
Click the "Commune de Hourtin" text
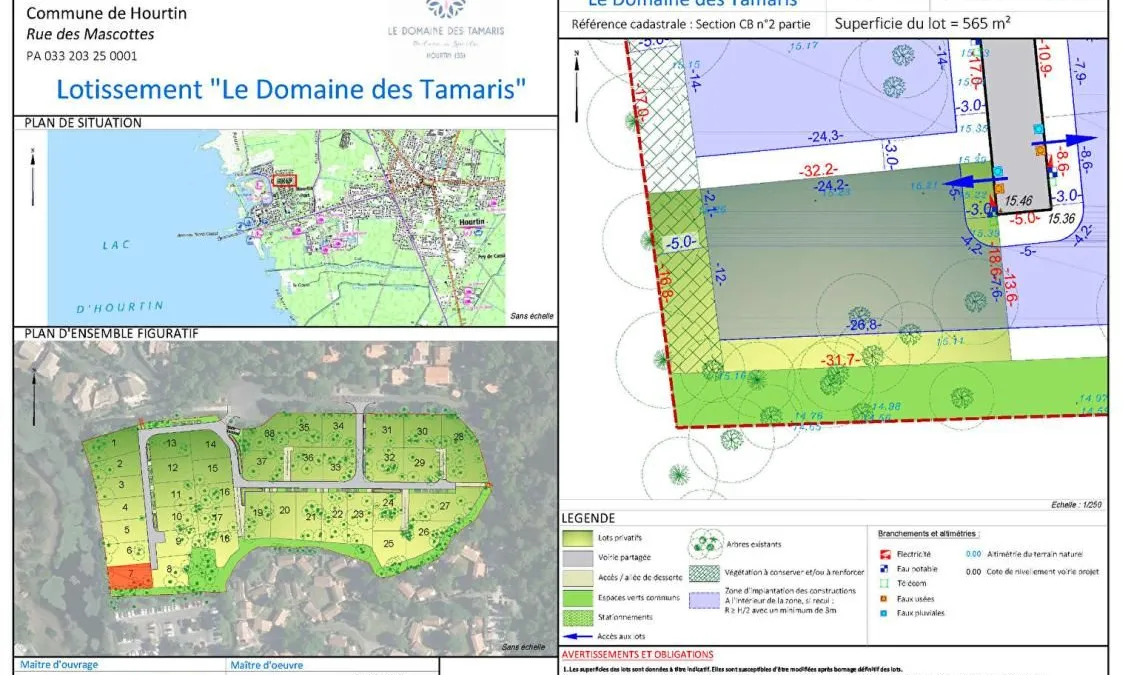[x=106, y=13]
